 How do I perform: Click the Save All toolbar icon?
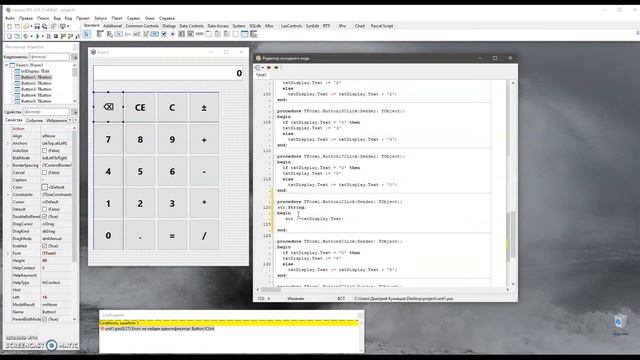click(44, 27)
